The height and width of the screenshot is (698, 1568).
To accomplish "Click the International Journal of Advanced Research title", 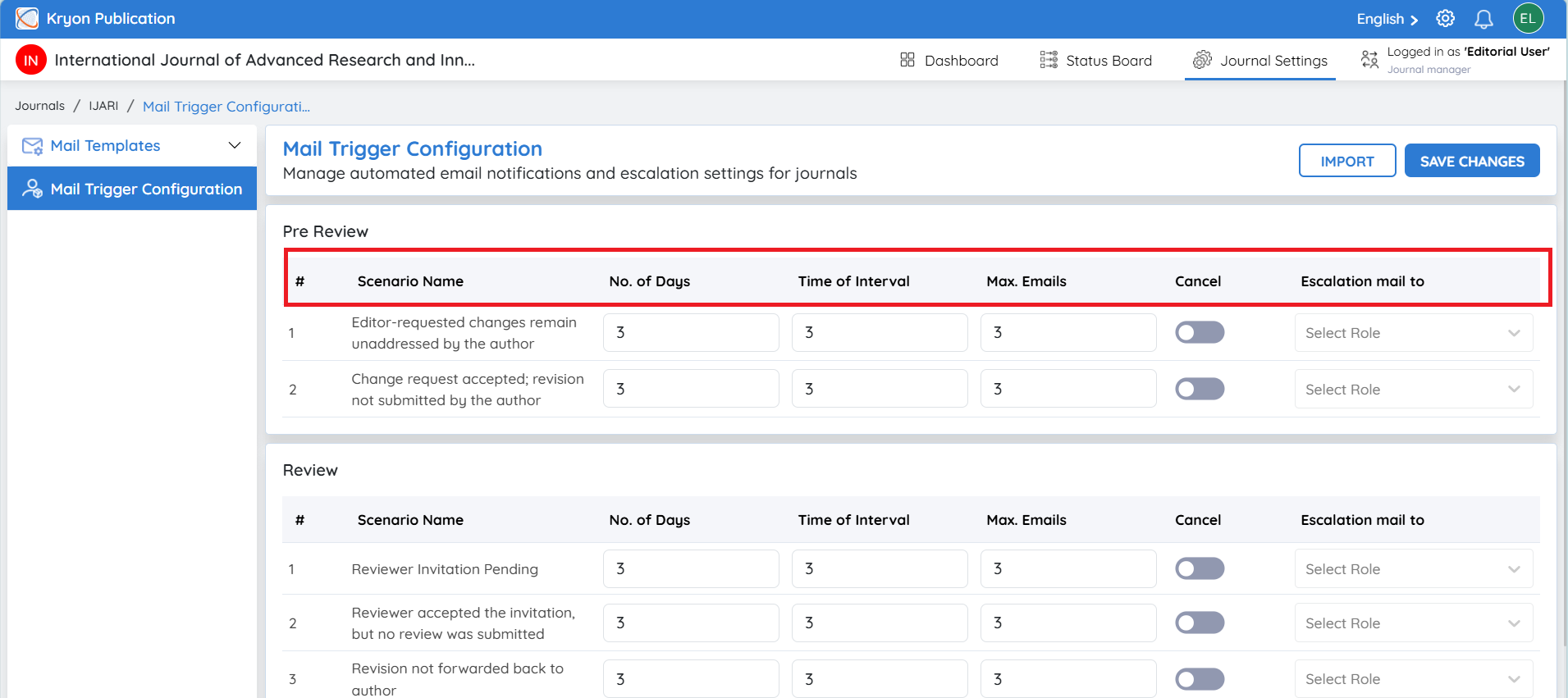I will [x=264, y=60].
